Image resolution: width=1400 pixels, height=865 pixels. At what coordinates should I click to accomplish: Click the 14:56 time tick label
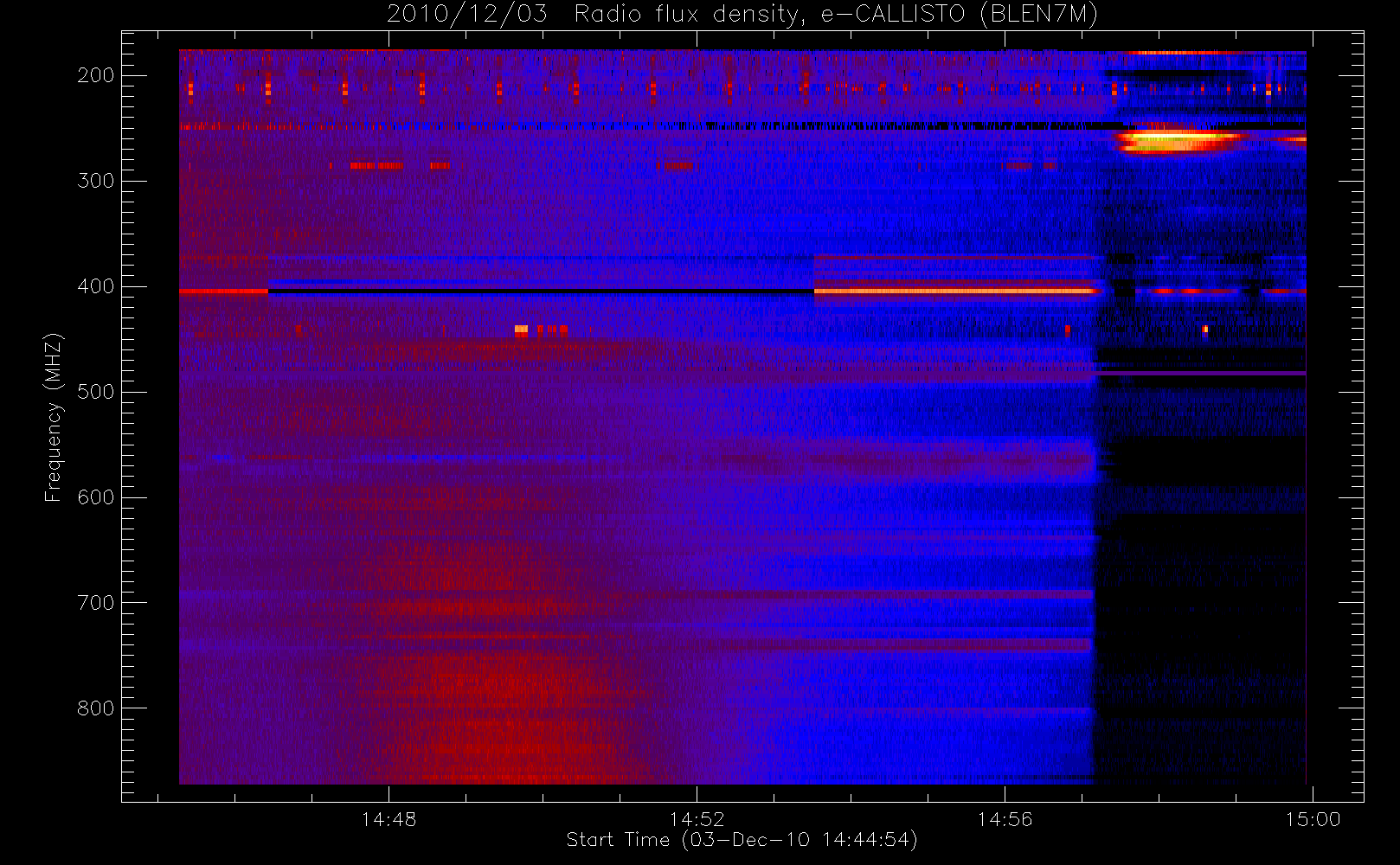pyautogui.click(x=1005, y=819)
